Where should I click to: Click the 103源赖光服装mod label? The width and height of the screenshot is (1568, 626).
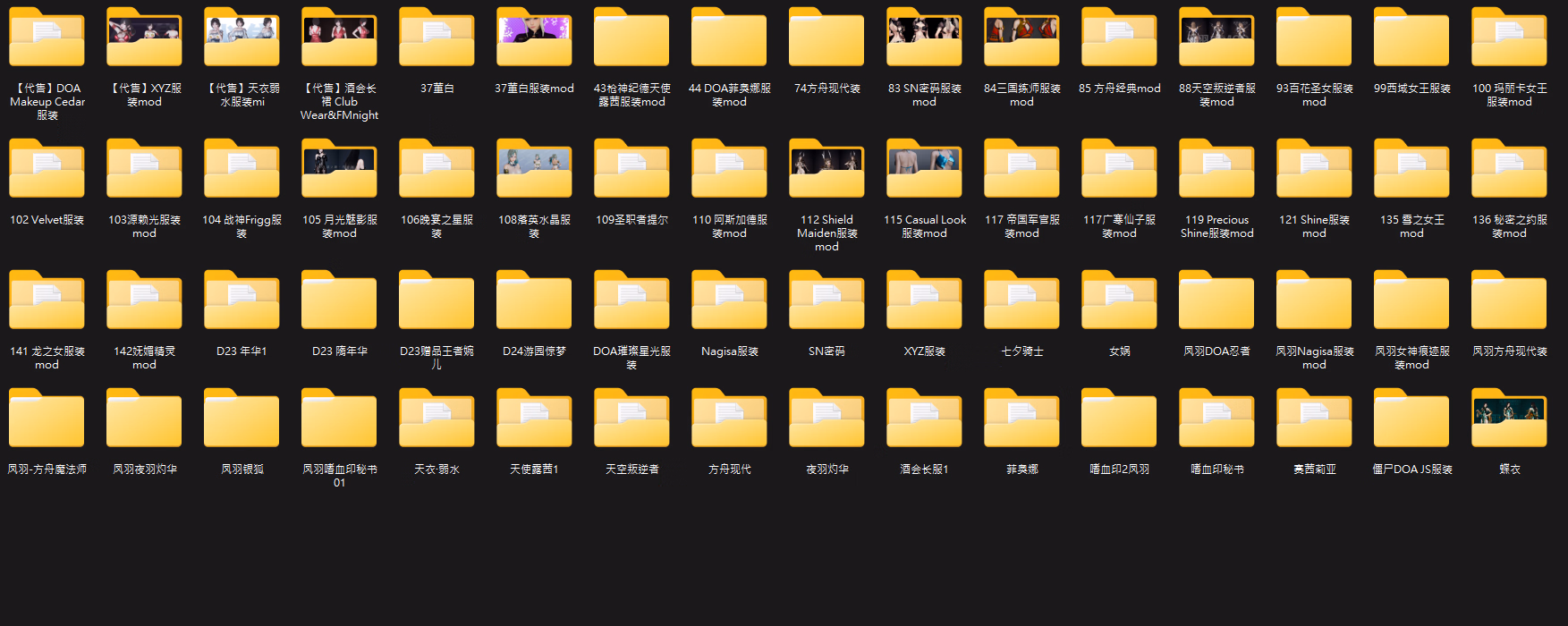tap(144, 226)
